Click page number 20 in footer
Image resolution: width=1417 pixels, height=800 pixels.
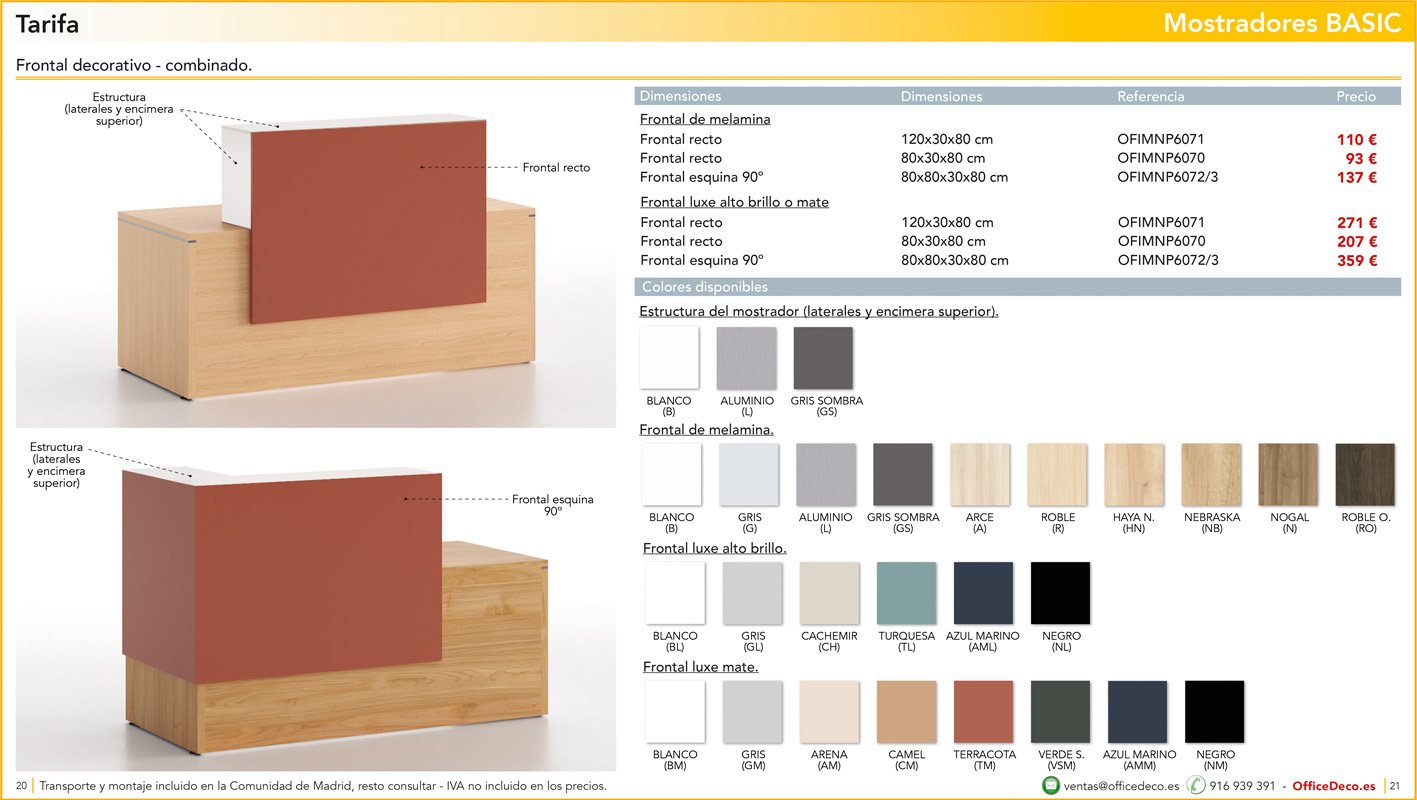click(21, 786)
